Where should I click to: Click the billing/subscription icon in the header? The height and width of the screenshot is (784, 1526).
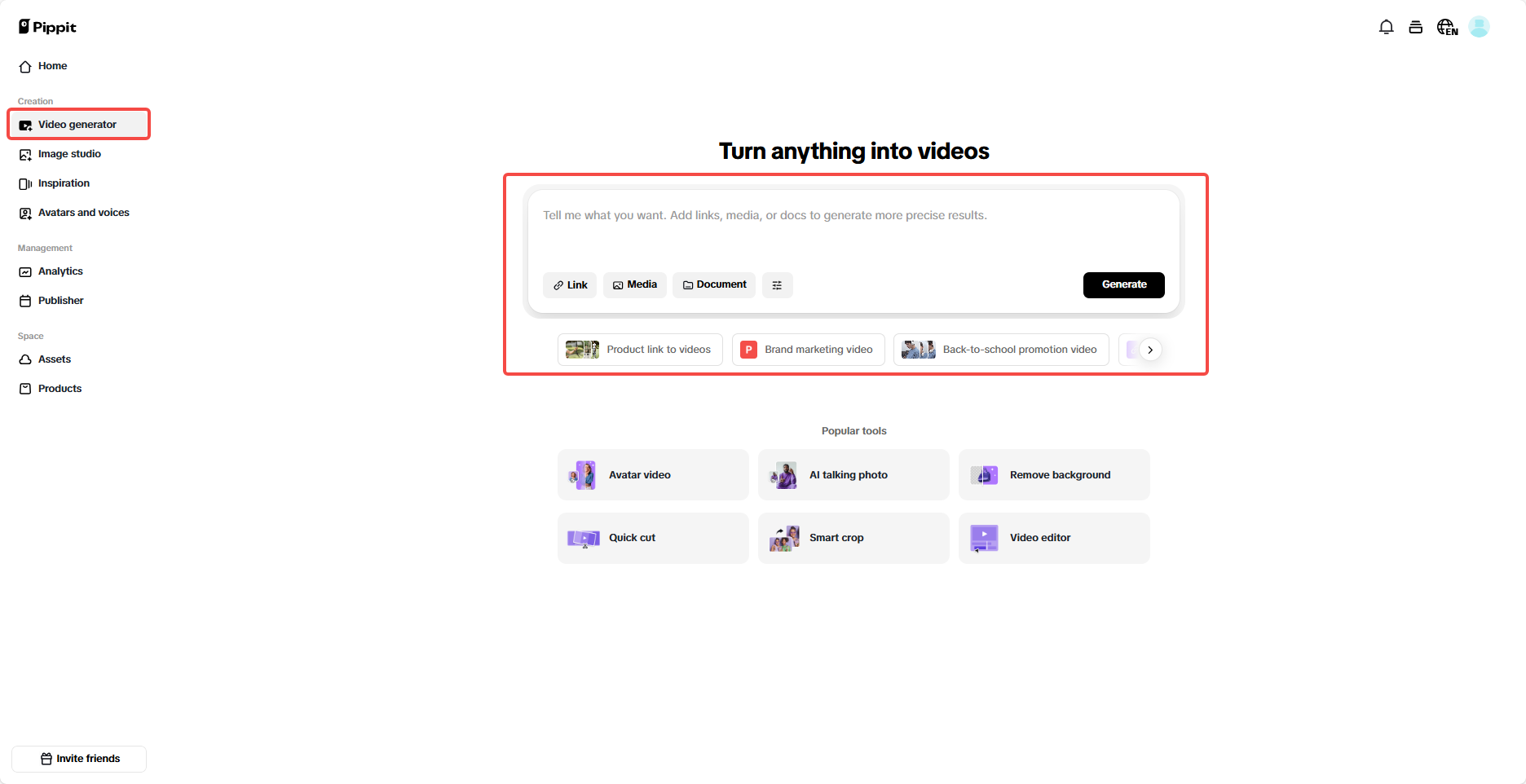1416,26
